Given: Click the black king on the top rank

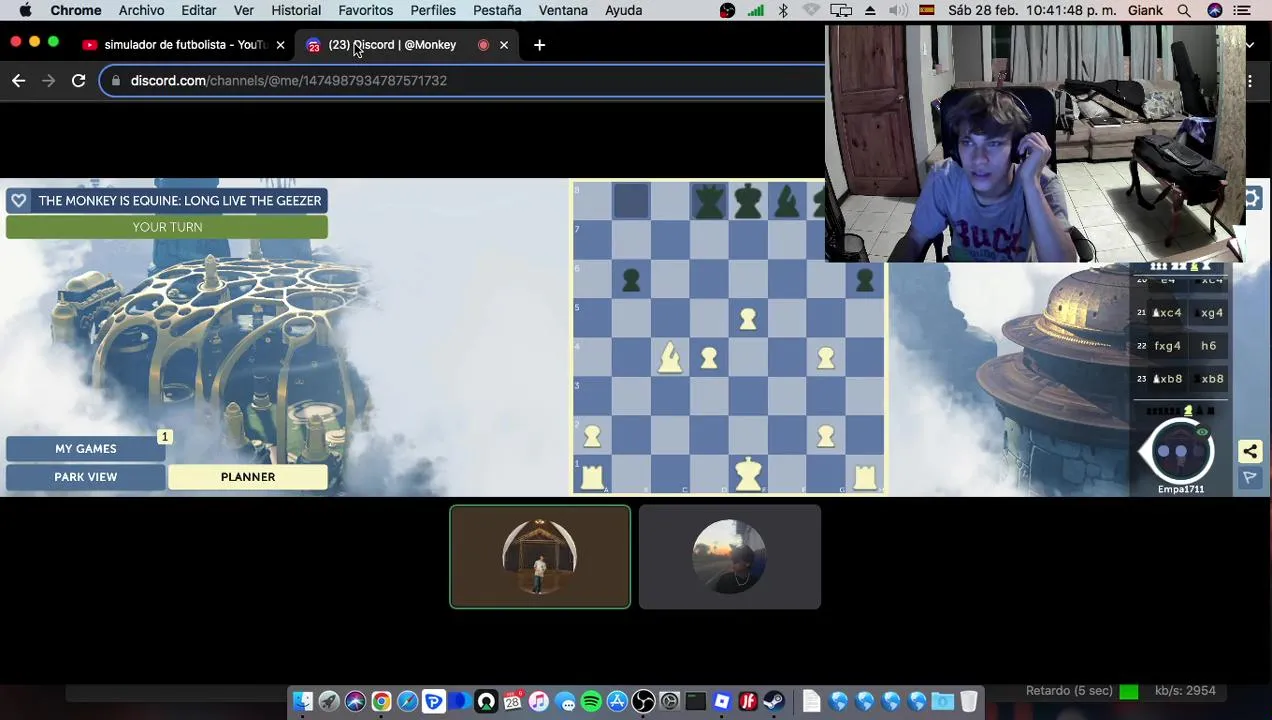Looking at the screenshot, I should pyautogui.click(x=747, y=201).
